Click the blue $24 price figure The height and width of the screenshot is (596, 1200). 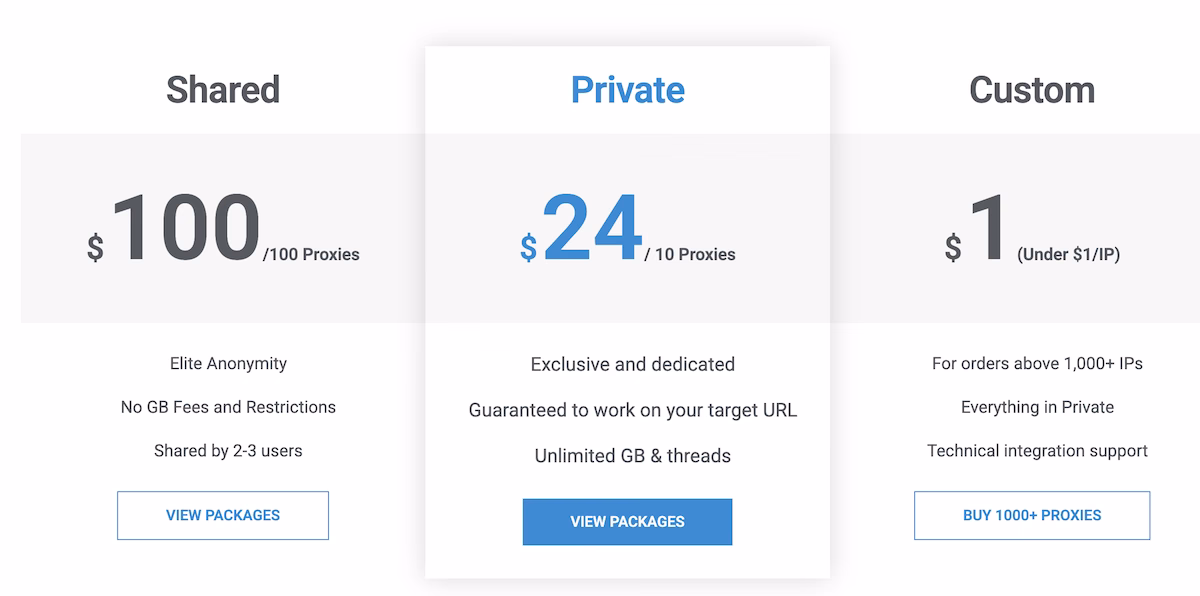pyautogui.click(x=592, y=230)
